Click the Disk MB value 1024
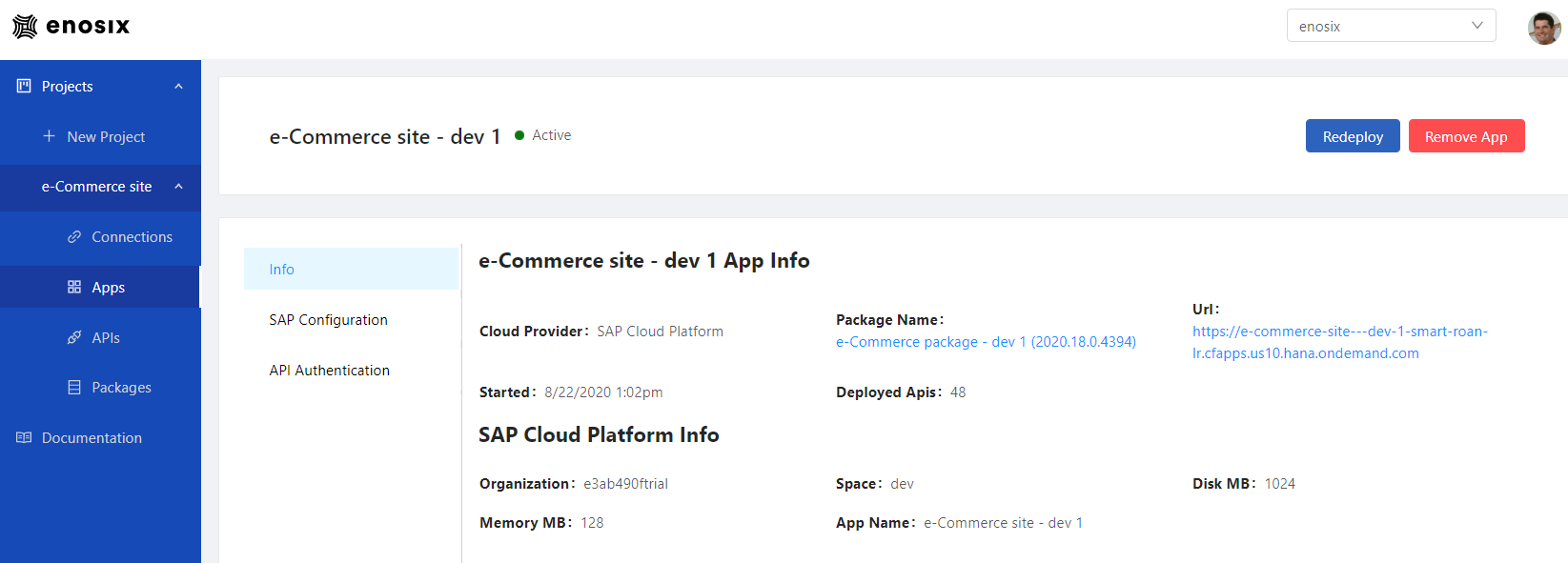Image resolution: width=1568 pixels, height=563 pixels. [1280, 484]
